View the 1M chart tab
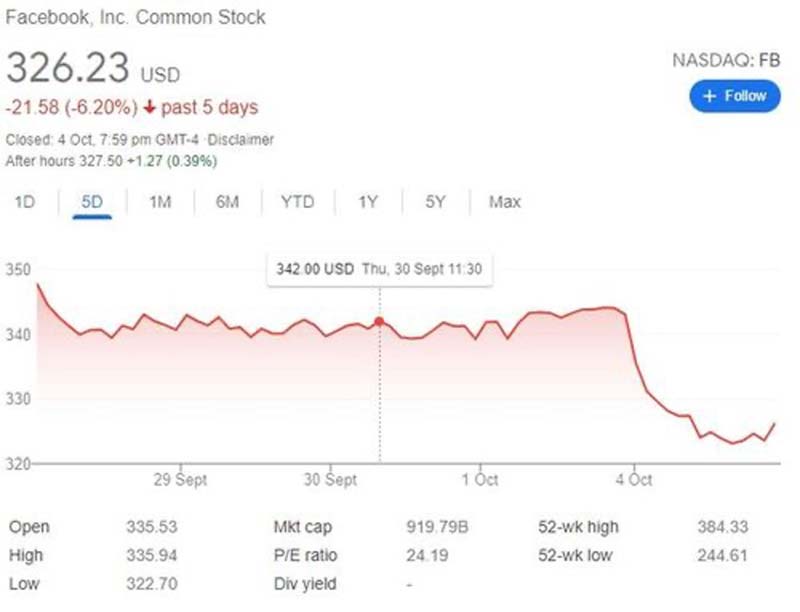 160,201
